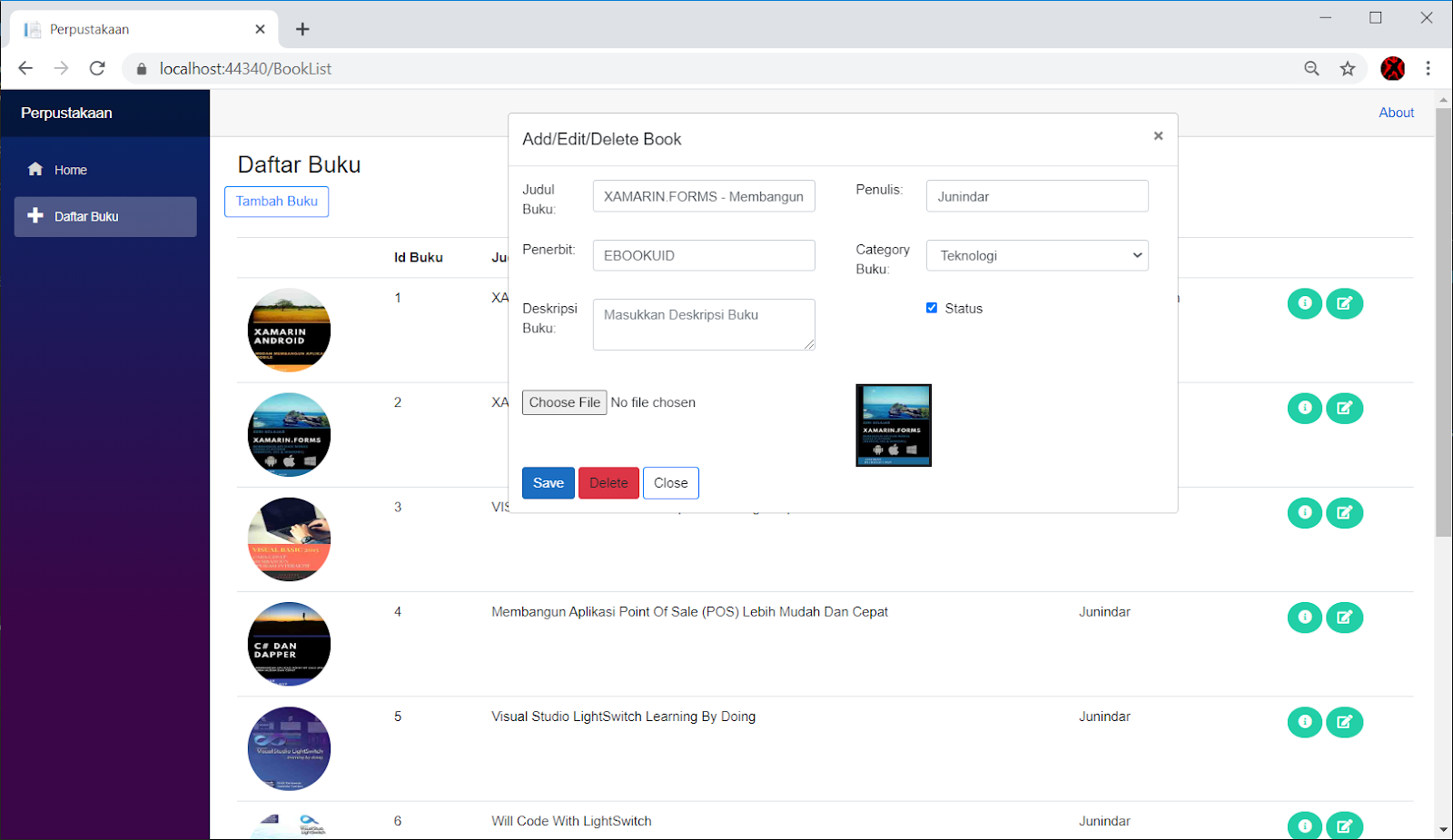Viewport: 1453px width, 840px height.
Task: Click the edit icon for book 1
Action: pyautogui.click(x=1345, y=303)
